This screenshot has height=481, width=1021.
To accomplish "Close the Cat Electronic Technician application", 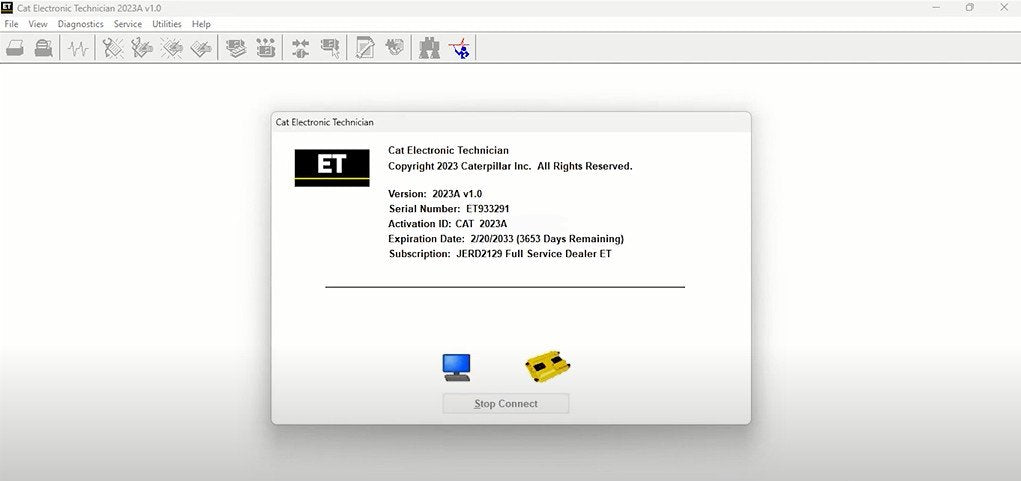I will [1003, 8].
